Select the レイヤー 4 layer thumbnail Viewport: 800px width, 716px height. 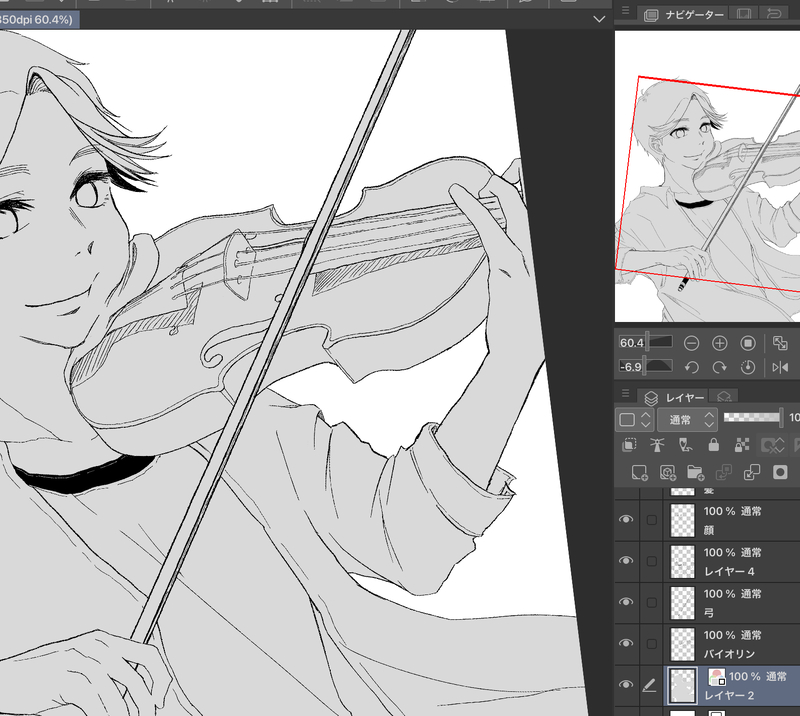coord(683,562)
